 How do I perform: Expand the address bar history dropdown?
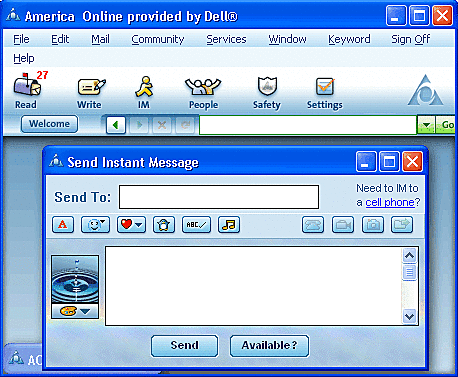point(426,125)
